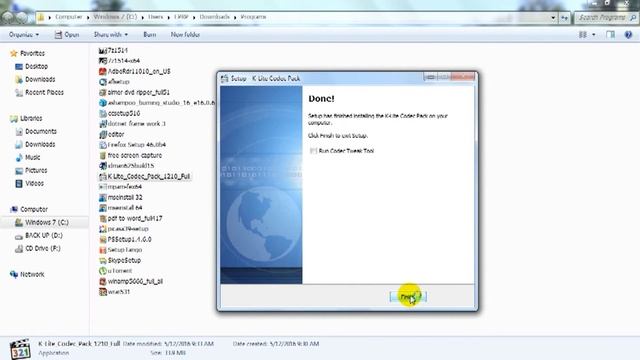640x360 pixels.
Task: Select the ashampoo_burning_studio_16 installer icon
Action: [x=103, y=103]
